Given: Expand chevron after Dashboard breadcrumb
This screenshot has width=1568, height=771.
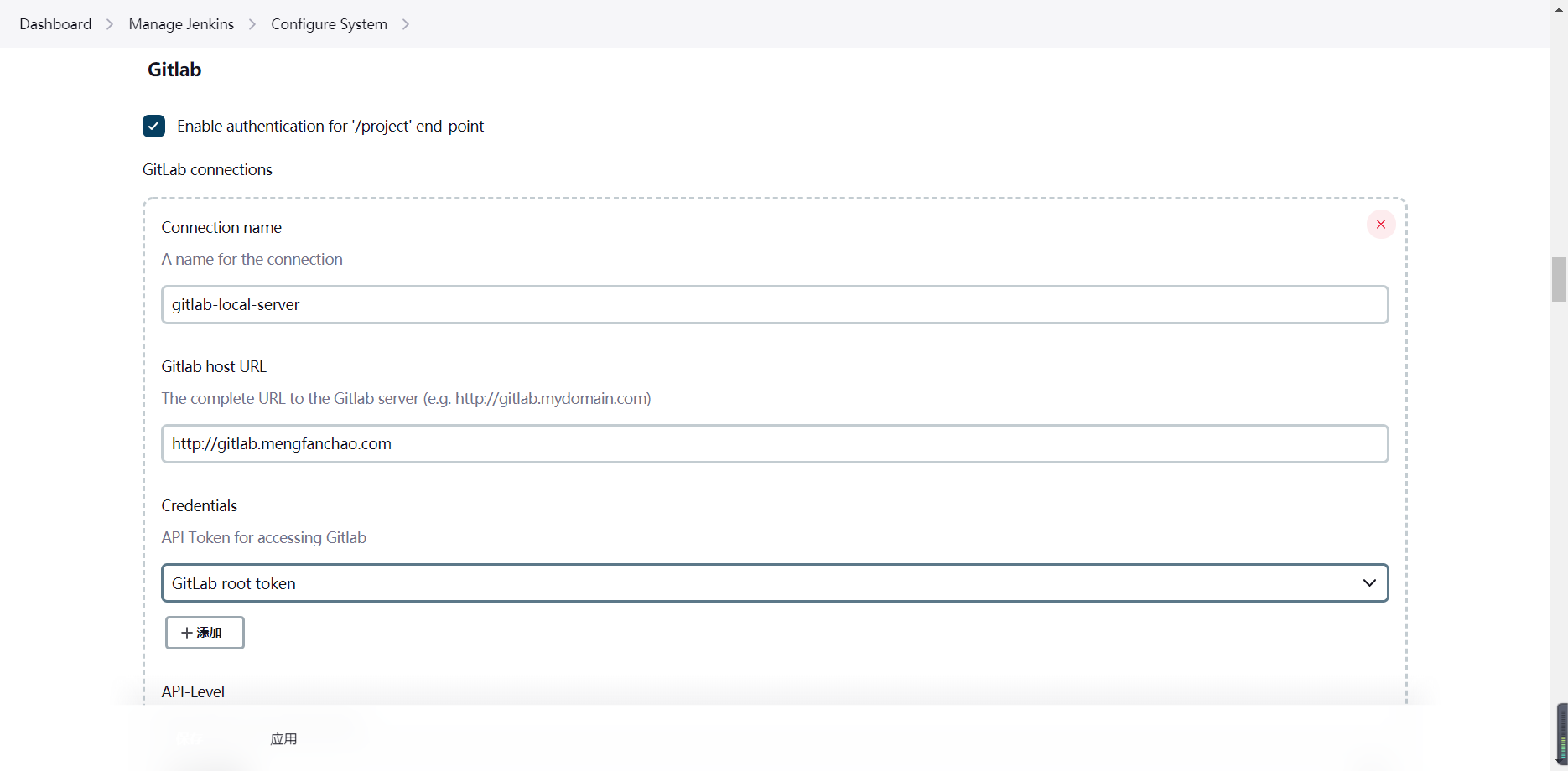Looking at the screenshot, I should click(x=110, y=24).
